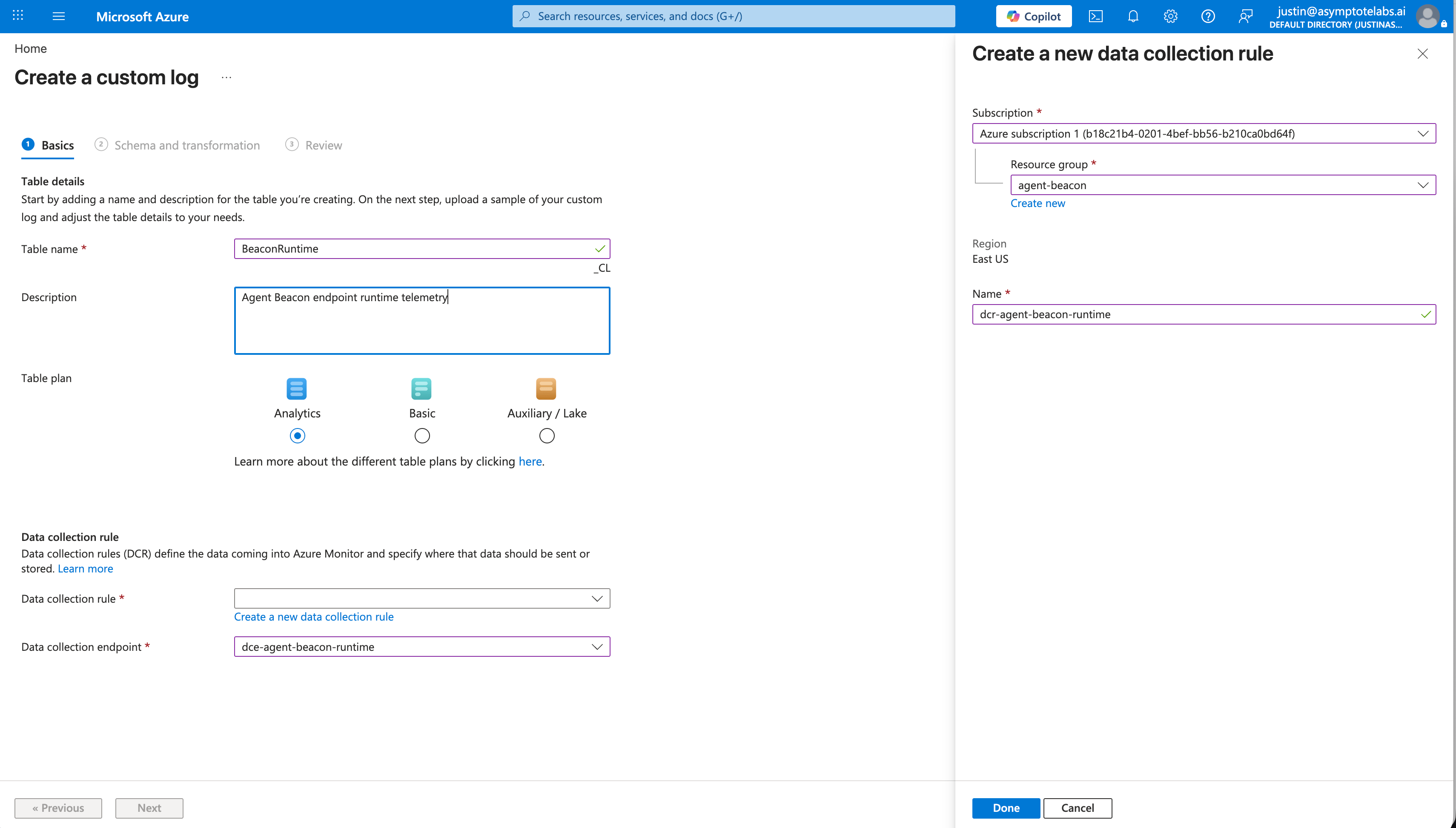This screenshot has width=1456, height=828.
Task: Click the Cancel button
Action: click(x=1078, y=808)
